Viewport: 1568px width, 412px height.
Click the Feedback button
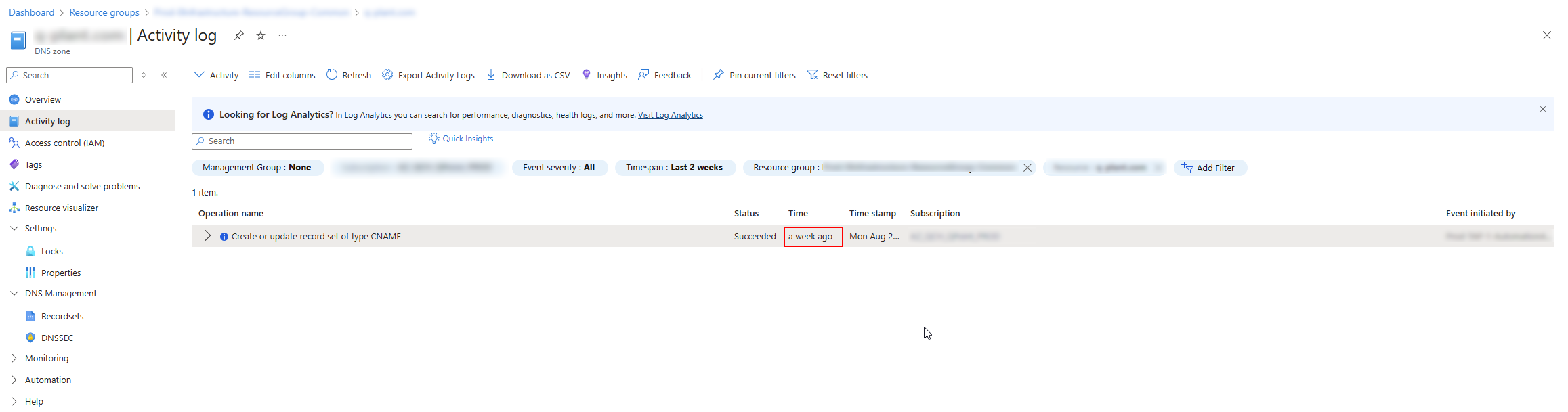pyautogui.click(x=664, y=75)
